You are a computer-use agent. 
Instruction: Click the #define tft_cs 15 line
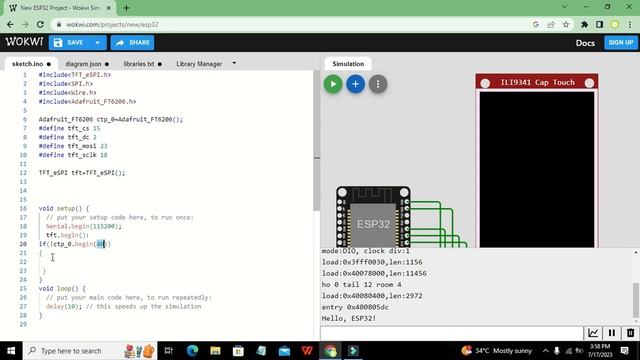(69, 128)
